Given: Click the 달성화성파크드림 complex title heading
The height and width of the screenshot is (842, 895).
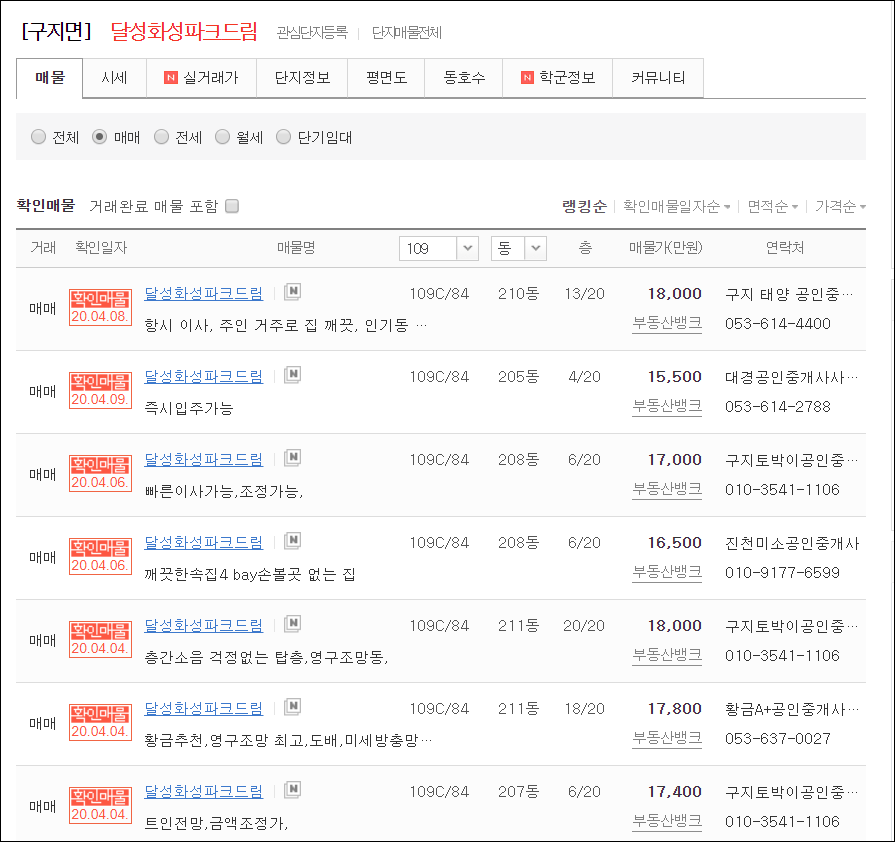Looking at the screenshot, I should click(184, 31).
